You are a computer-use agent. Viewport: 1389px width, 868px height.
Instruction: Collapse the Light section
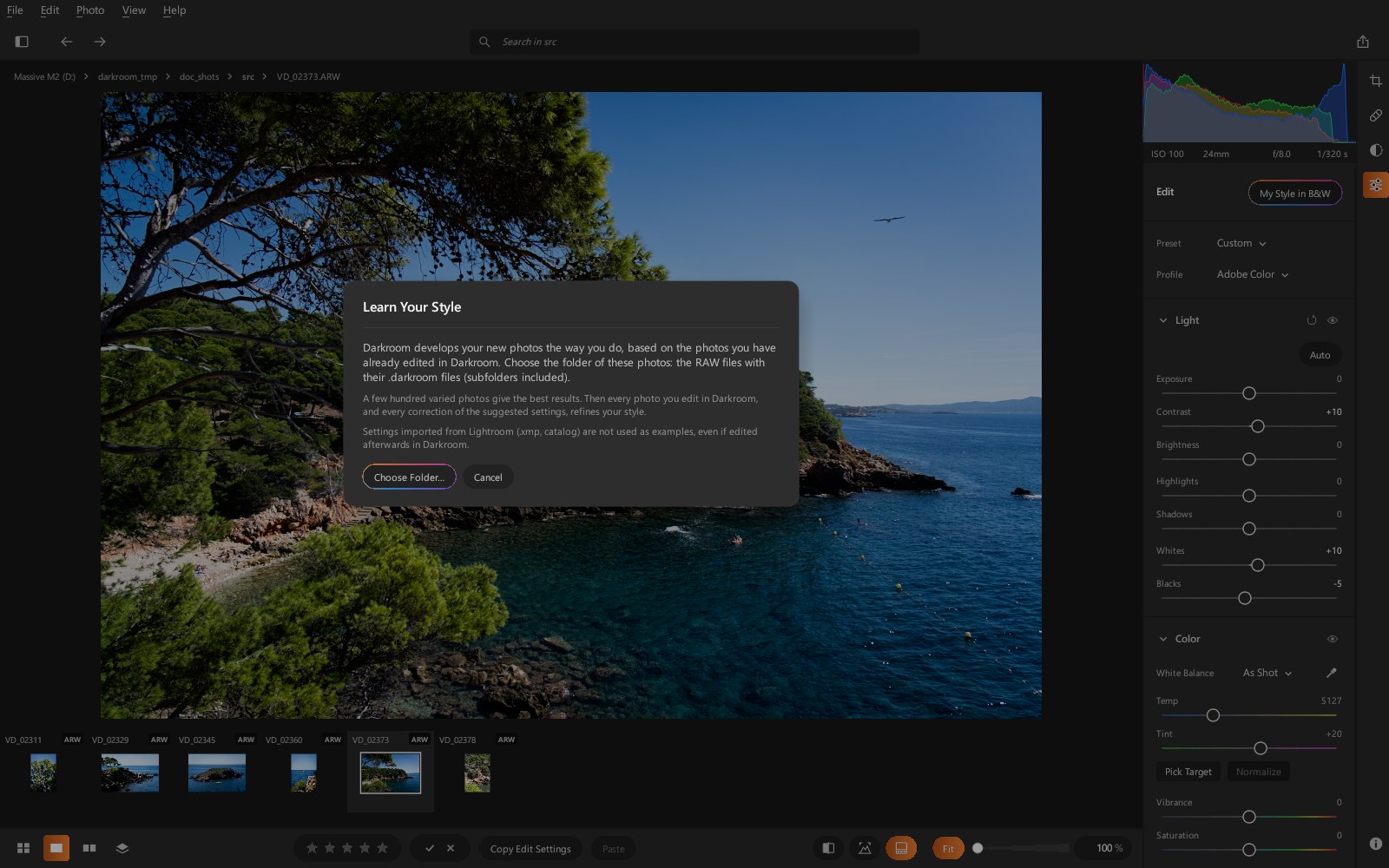tap(1163, 320)
